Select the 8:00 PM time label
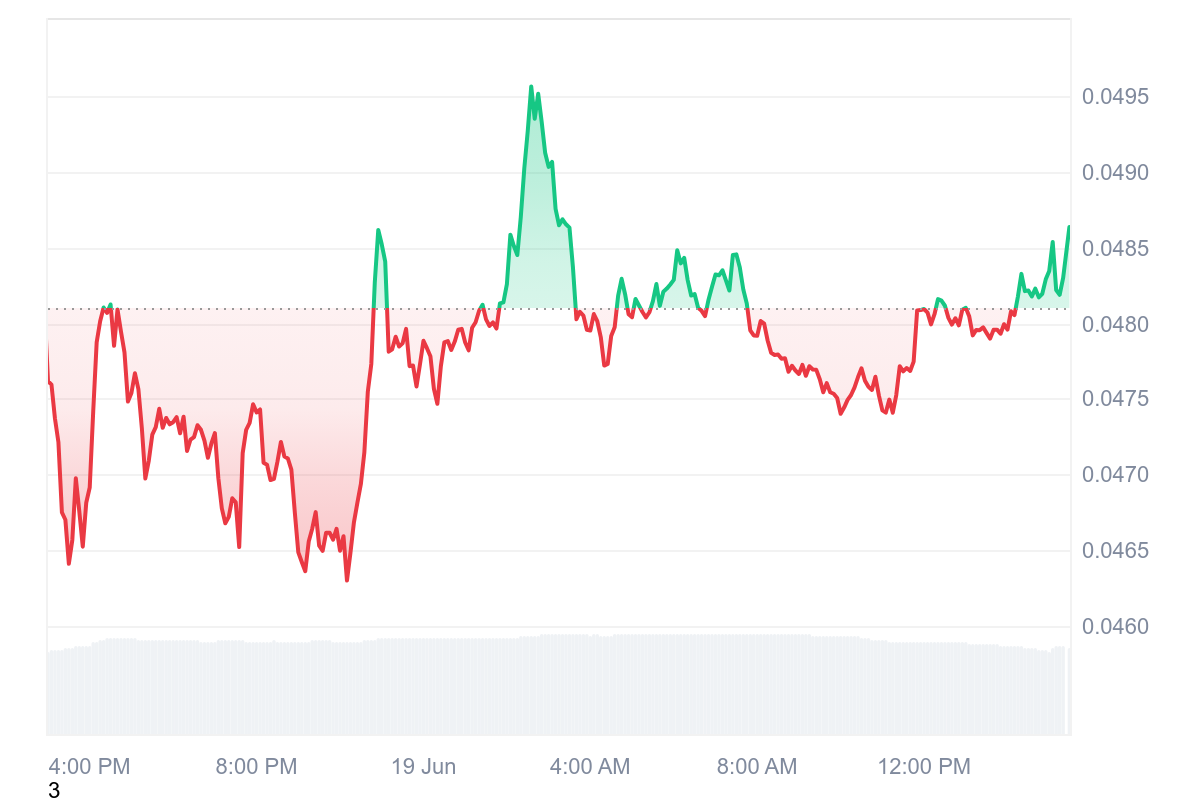Screen dimensions: 1200x800 (x=256, y=767)
